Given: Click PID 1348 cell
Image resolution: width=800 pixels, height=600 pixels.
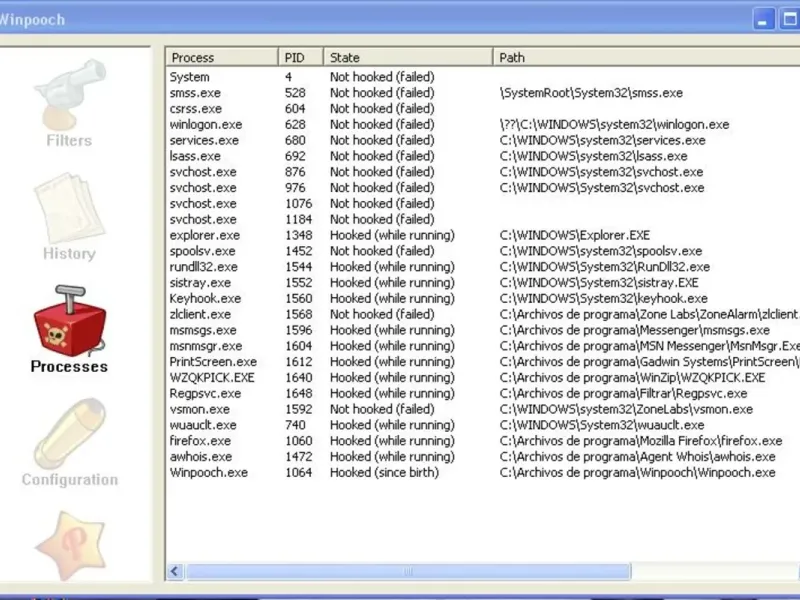Looking at the screenshot, I should pos(298,235).
